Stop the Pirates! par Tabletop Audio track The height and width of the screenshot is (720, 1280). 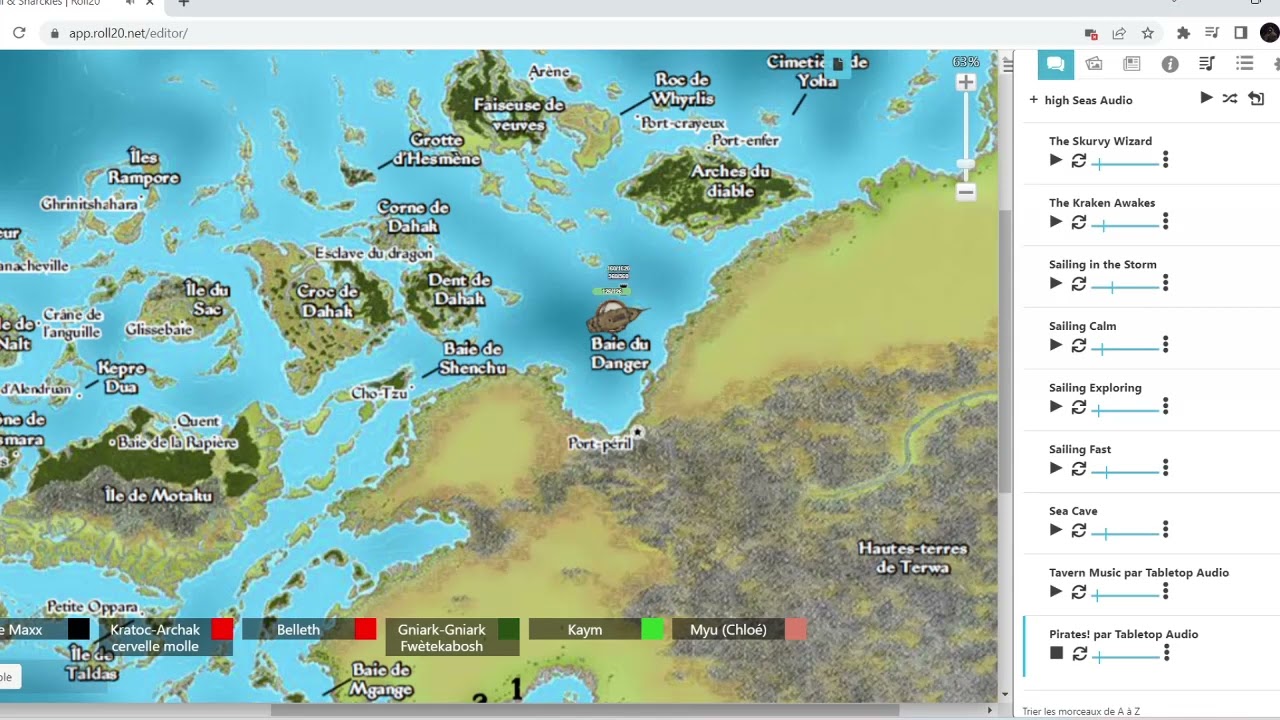(x=1056, y=653)
